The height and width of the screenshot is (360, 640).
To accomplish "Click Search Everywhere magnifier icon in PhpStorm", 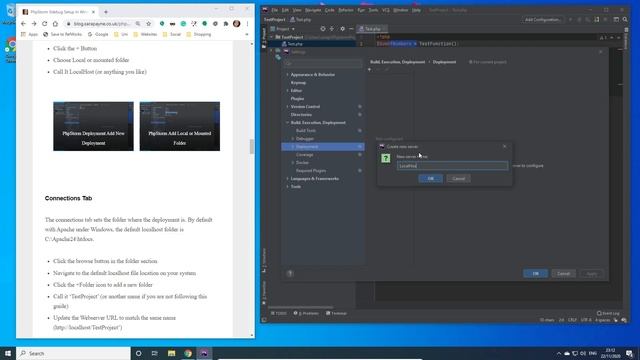I will [625, 19].
